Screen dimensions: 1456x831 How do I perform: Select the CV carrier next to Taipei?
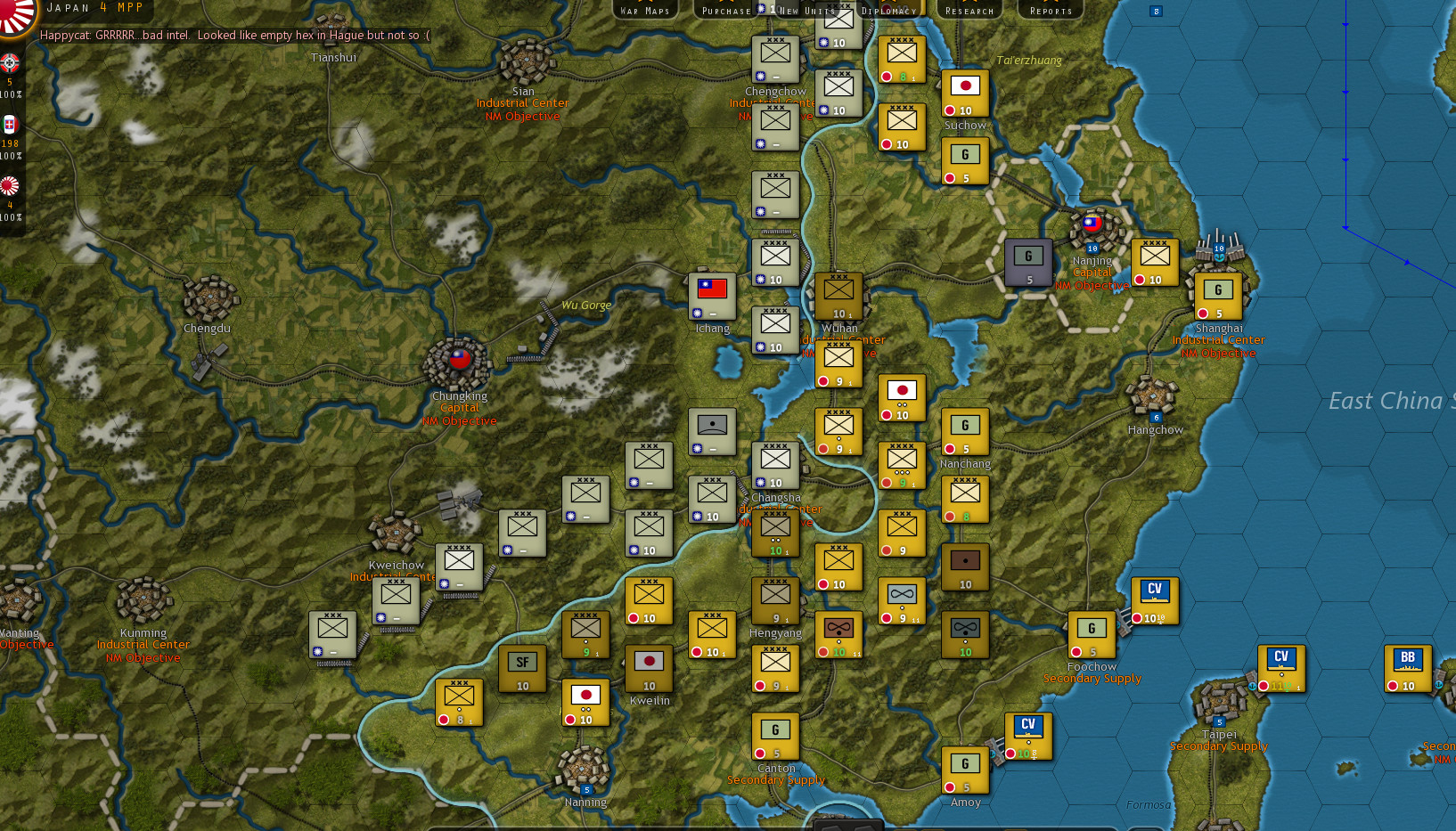coord(1281,669)
